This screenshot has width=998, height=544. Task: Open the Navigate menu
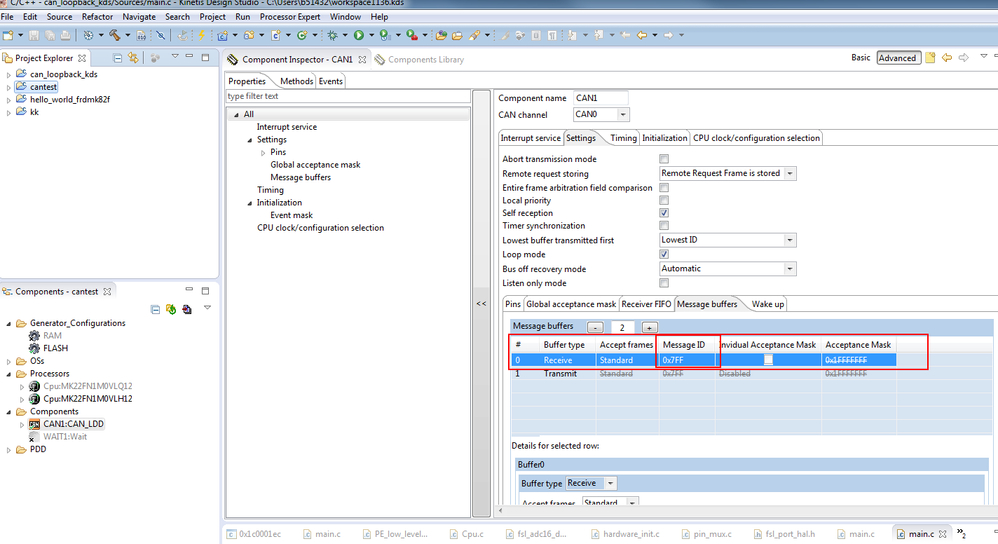(139, 17)
